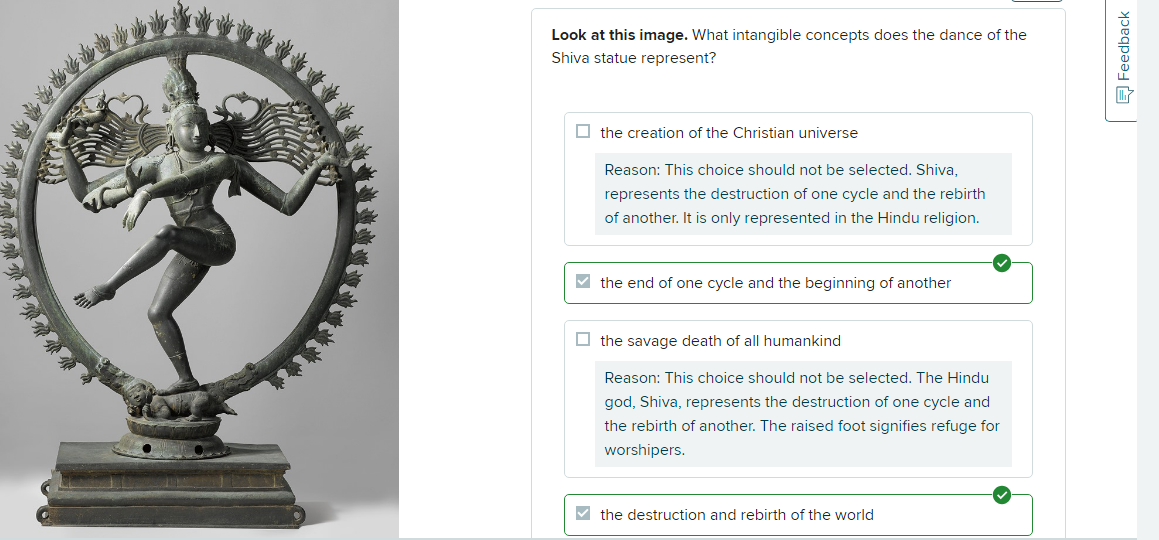The image size is (1159, 540).
Task: Click the Reason box mentioning raised foot refuge
Action: (802, 414)
